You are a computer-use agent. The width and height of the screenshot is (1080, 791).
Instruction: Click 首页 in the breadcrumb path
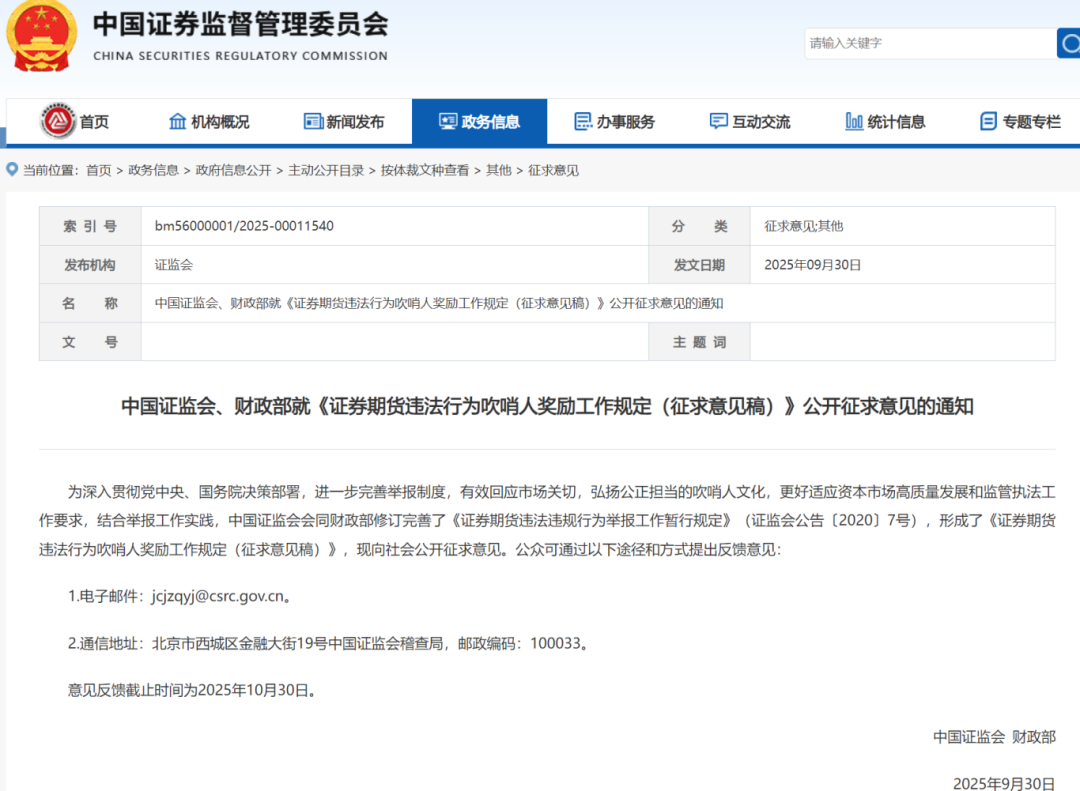pos(98,171)
